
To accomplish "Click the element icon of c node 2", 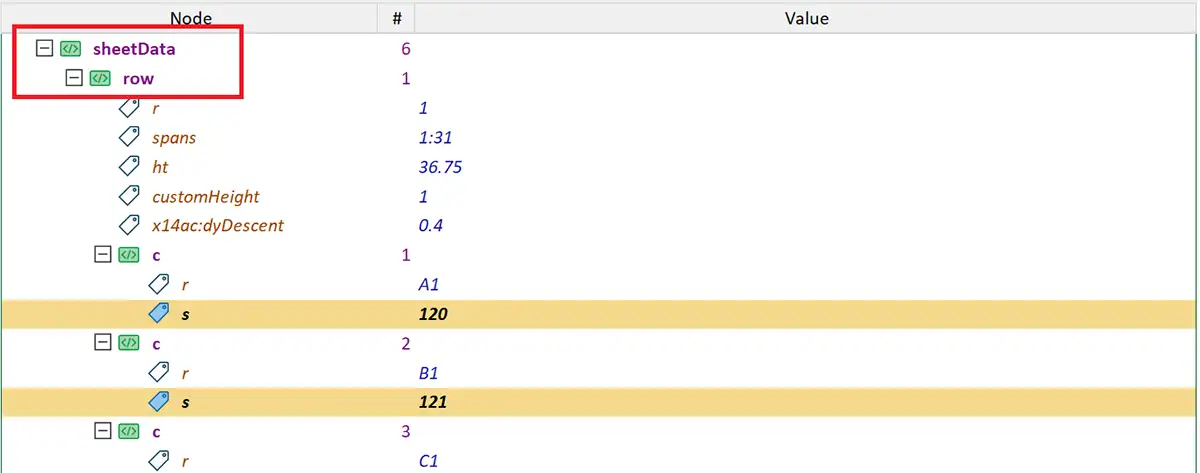I will tap(128, 343).
